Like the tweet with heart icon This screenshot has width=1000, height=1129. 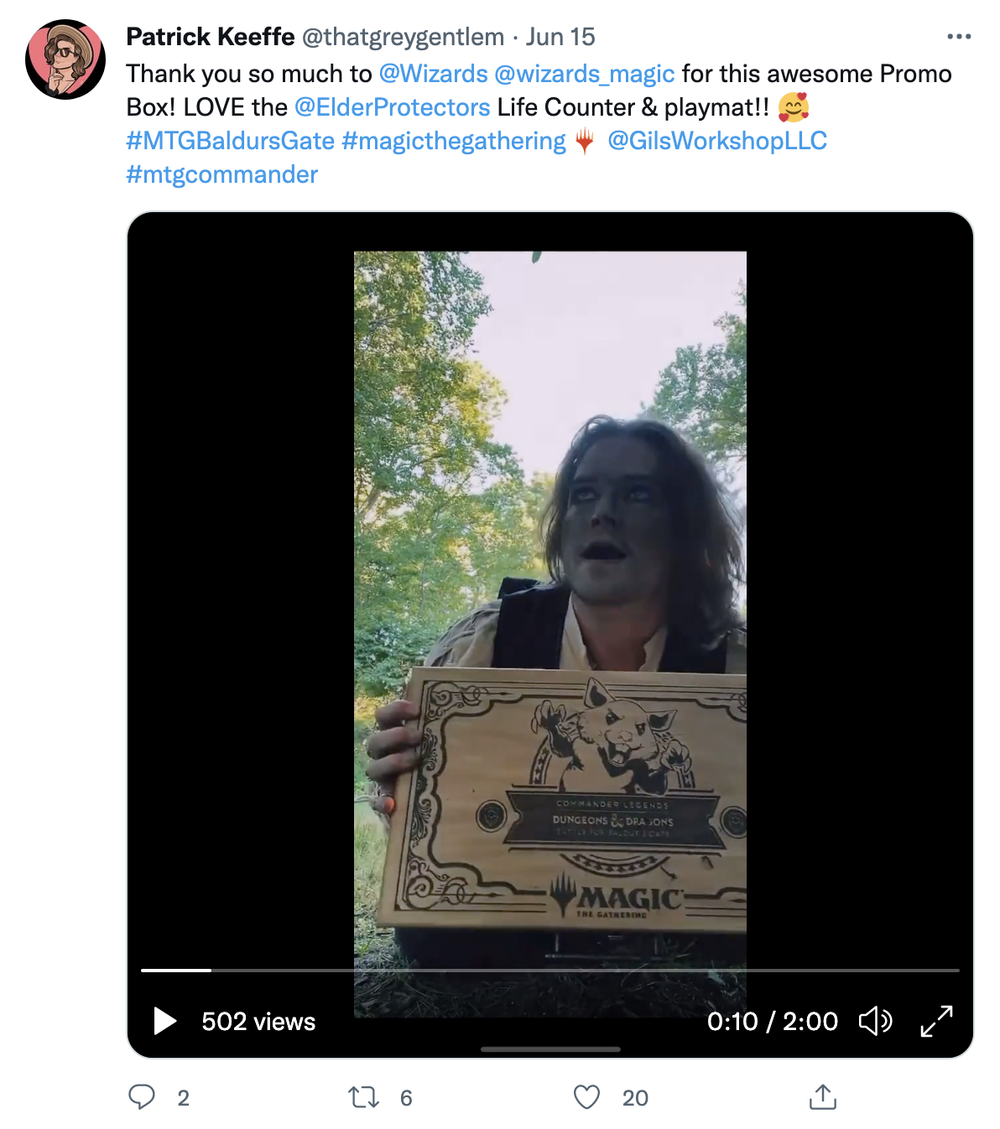click(x=587, y=1097)
